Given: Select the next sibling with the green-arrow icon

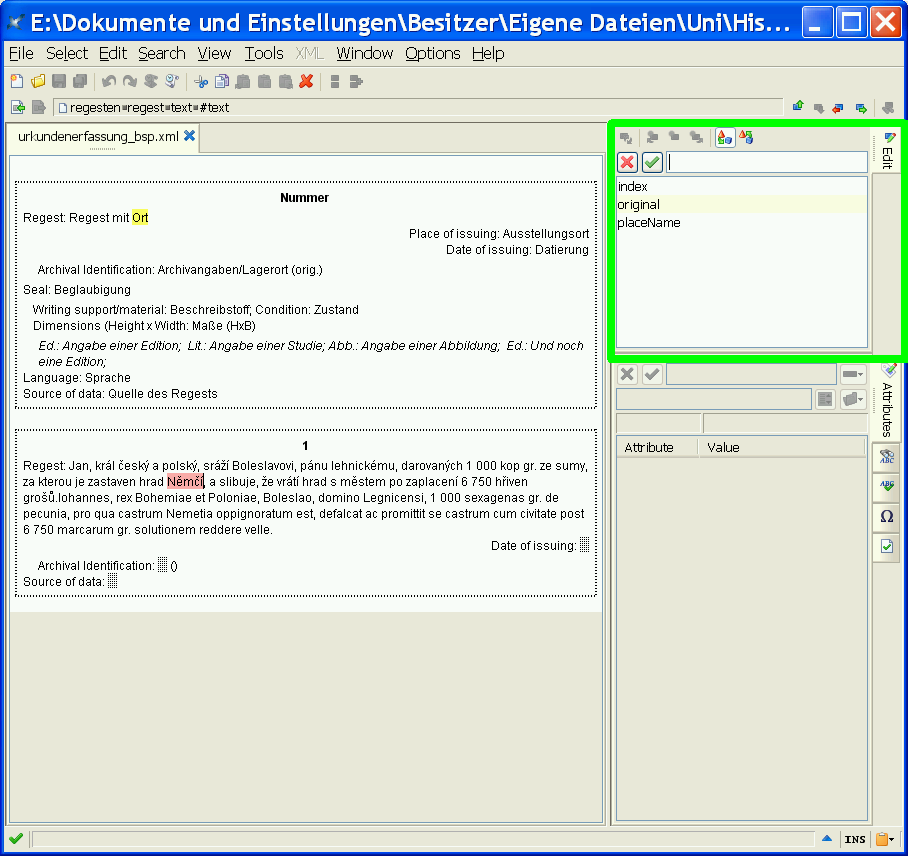Looking at the screenshot, I should (x=861, y=108).
